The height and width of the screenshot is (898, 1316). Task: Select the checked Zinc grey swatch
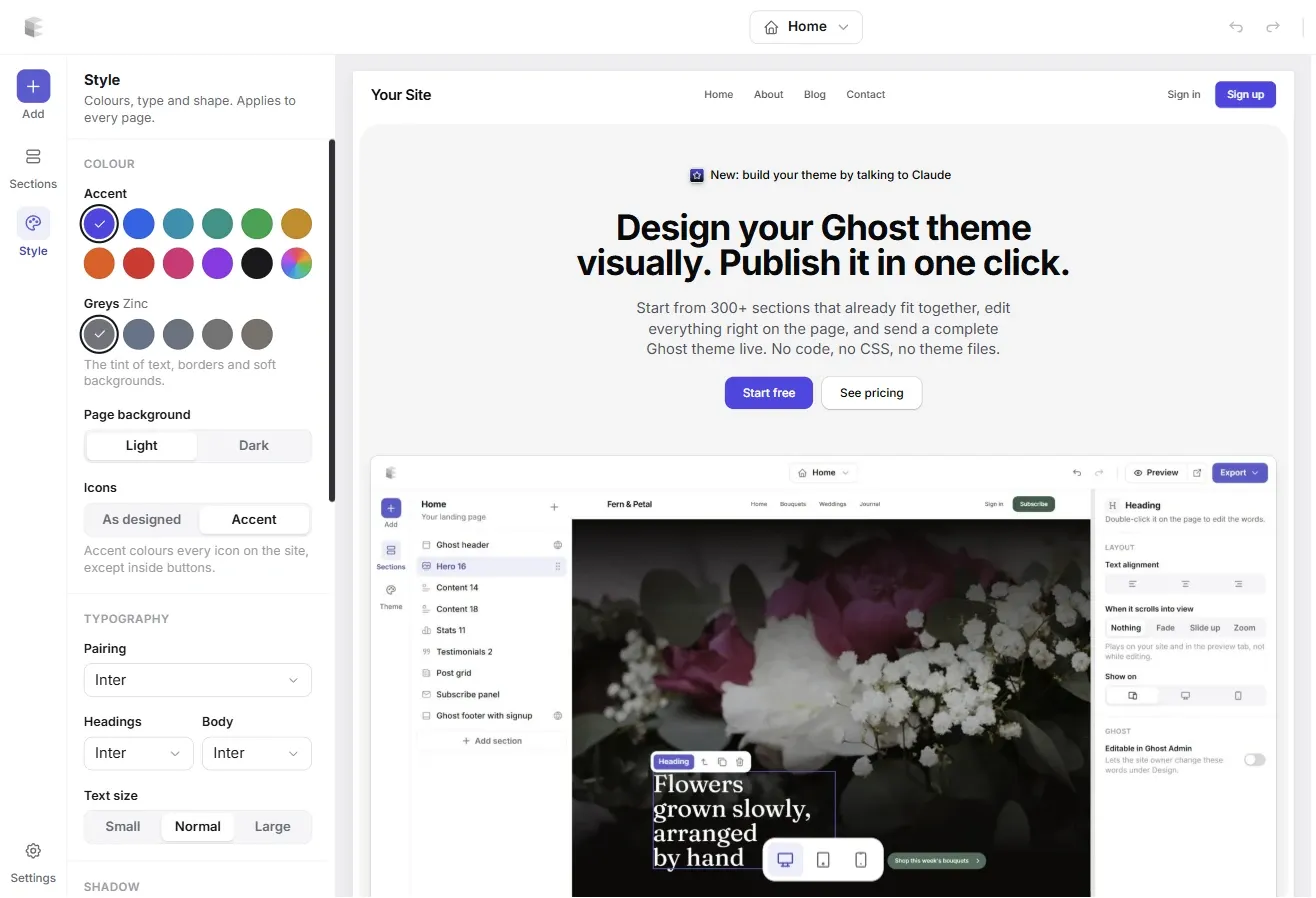pyautogui.click(x=99, y=334)
